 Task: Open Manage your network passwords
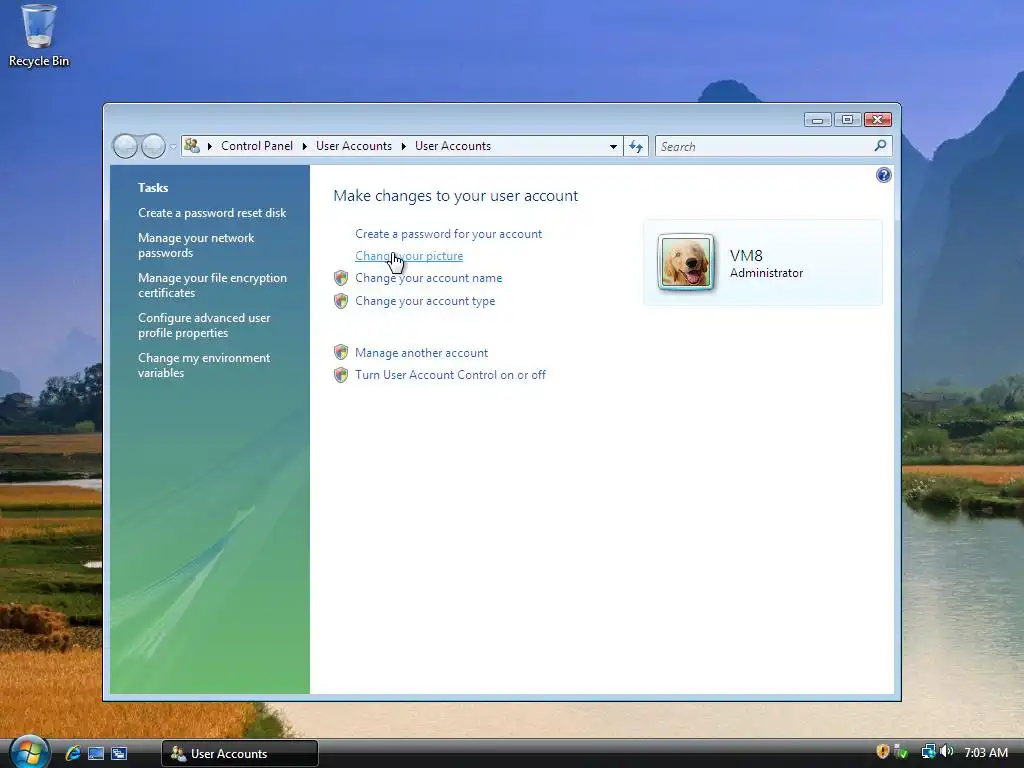196,246
